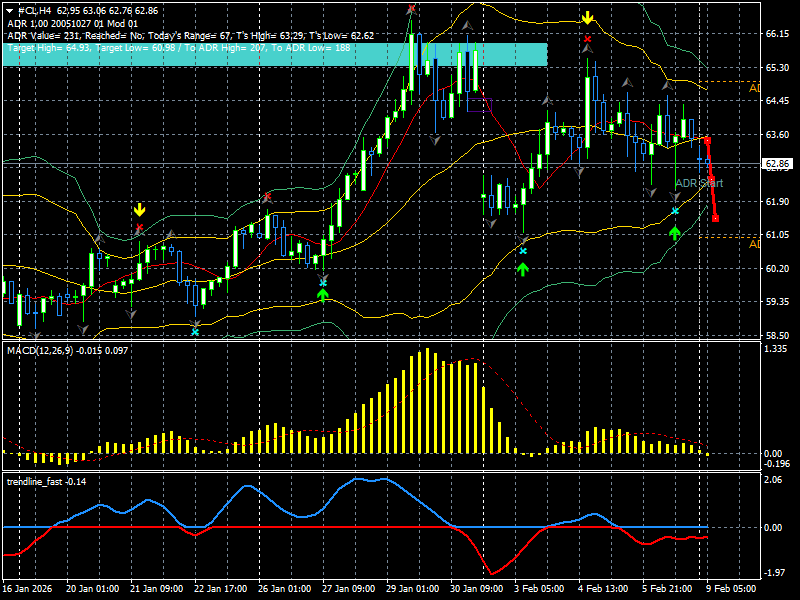Viewport: 800px width, 600px height.
Task: Click the "ADR 1,00 20051027 01 Mod 01" label
Action: [72, 23]
